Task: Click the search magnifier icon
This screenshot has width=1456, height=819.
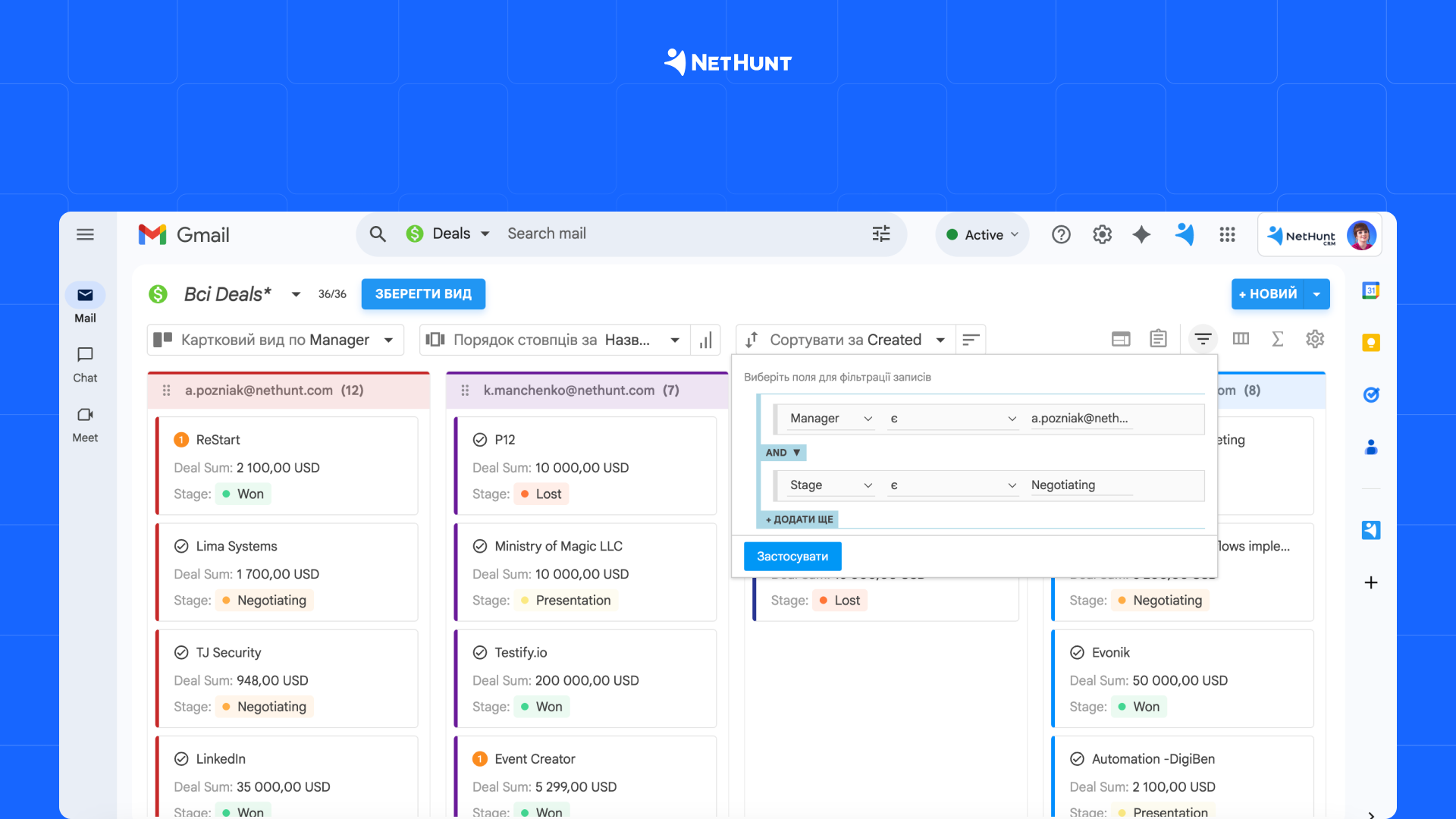Action: coord(378,234)
